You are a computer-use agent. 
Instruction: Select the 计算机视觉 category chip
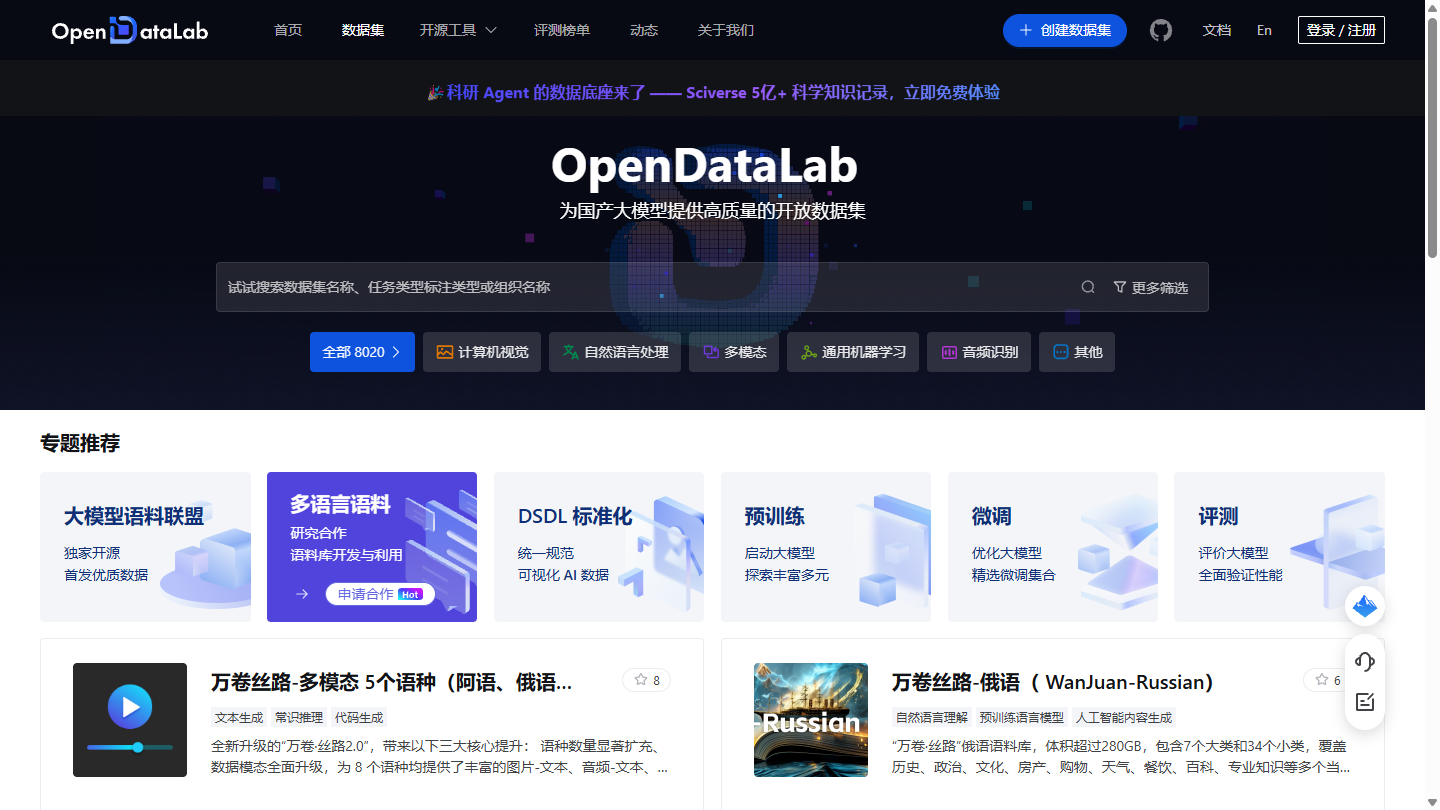click(482, 352)
